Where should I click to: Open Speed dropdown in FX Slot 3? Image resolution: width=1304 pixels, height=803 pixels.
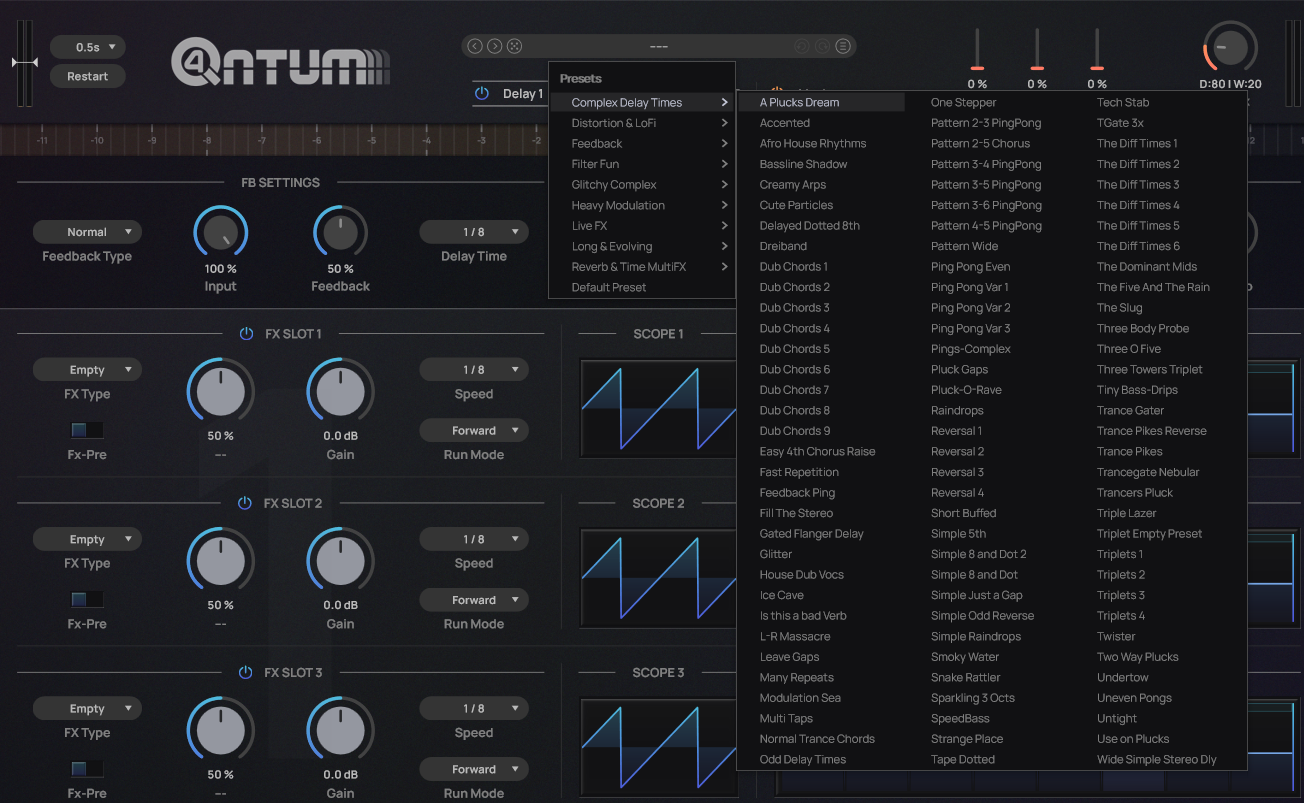tap(474, 708)
